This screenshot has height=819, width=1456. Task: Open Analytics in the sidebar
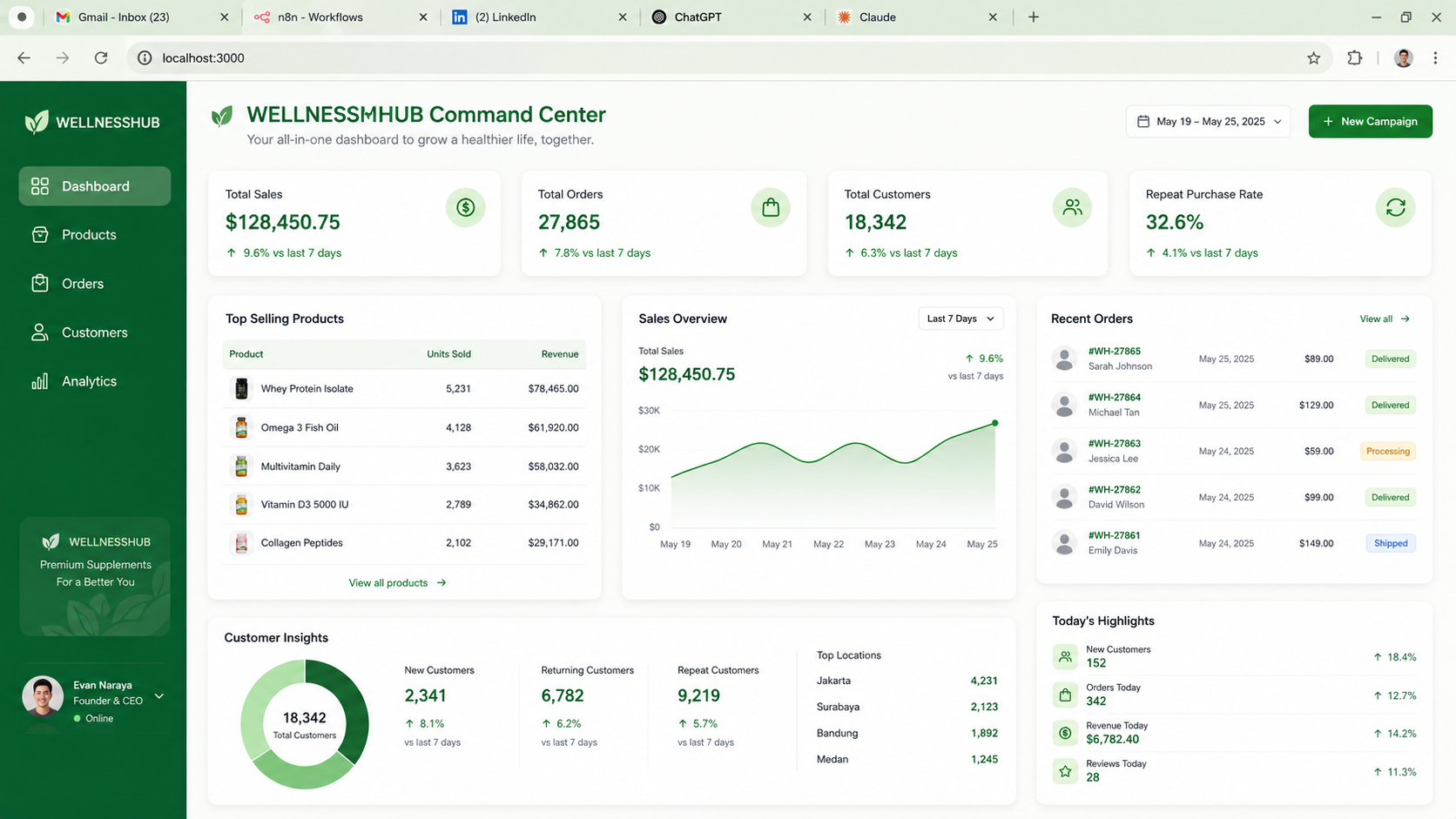point(95,381)
